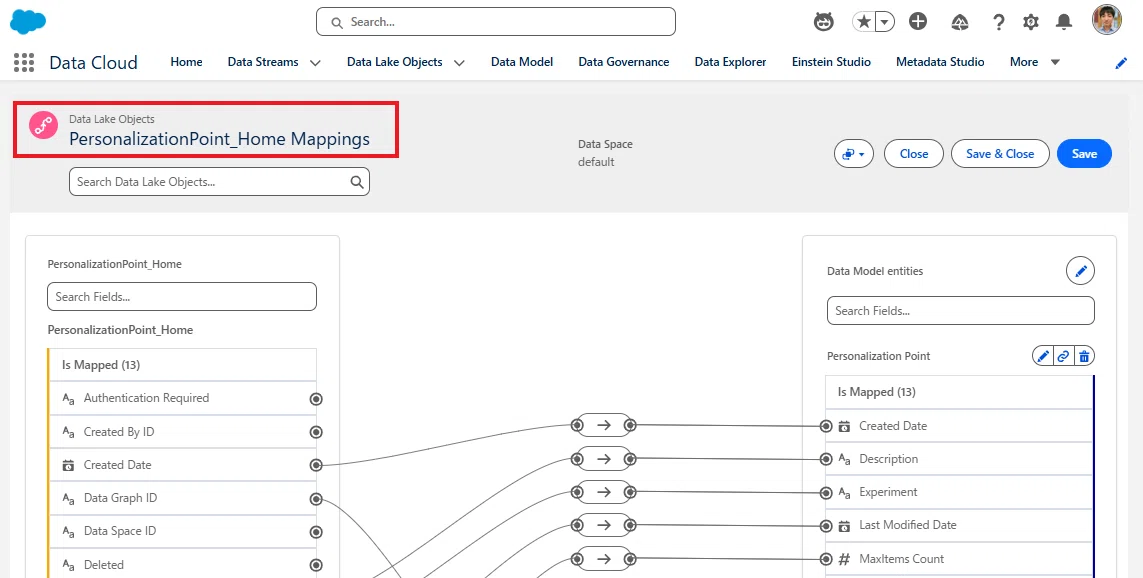Delete the Personalization Point mapping trash icon
The image size is (1143, 578).
[1084, 356]
